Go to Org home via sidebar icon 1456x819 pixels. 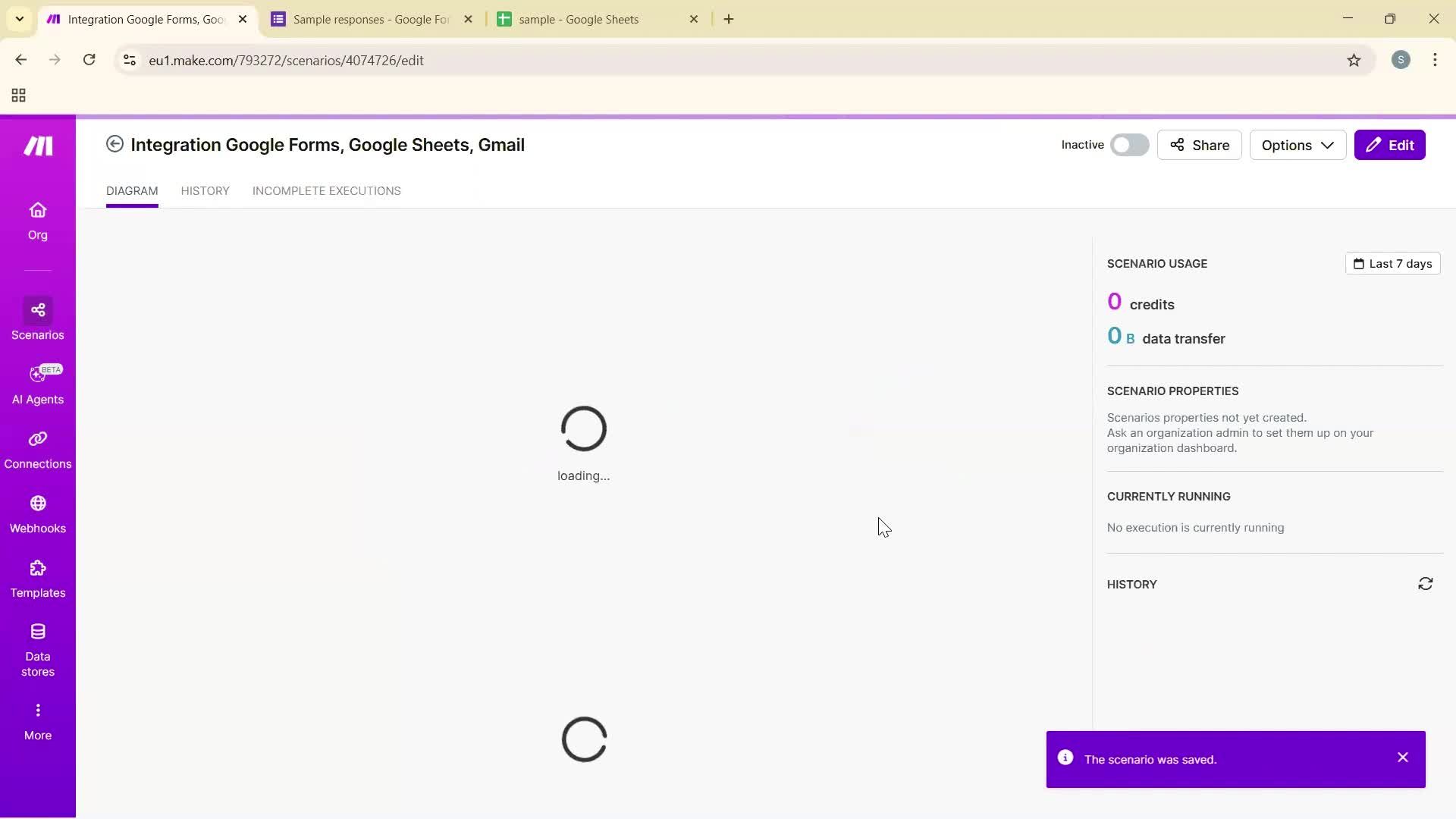tap(38, 220)
